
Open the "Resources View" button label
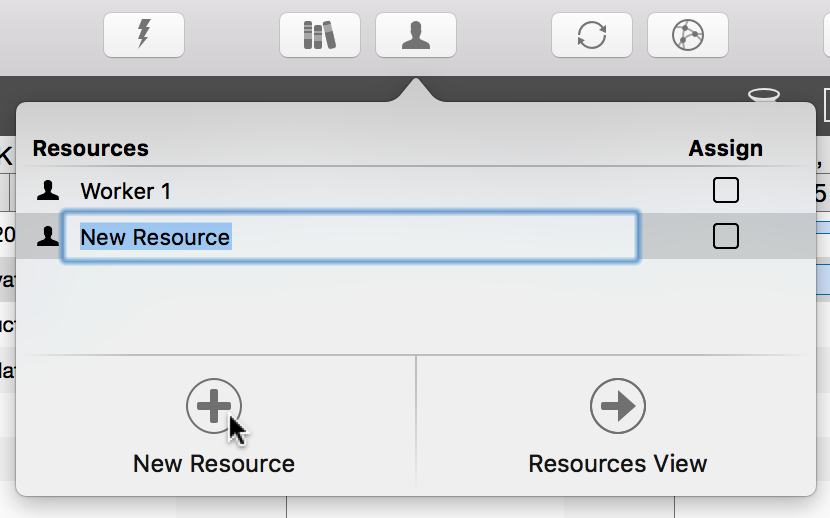pyautogui.click(x=618, y=464)
